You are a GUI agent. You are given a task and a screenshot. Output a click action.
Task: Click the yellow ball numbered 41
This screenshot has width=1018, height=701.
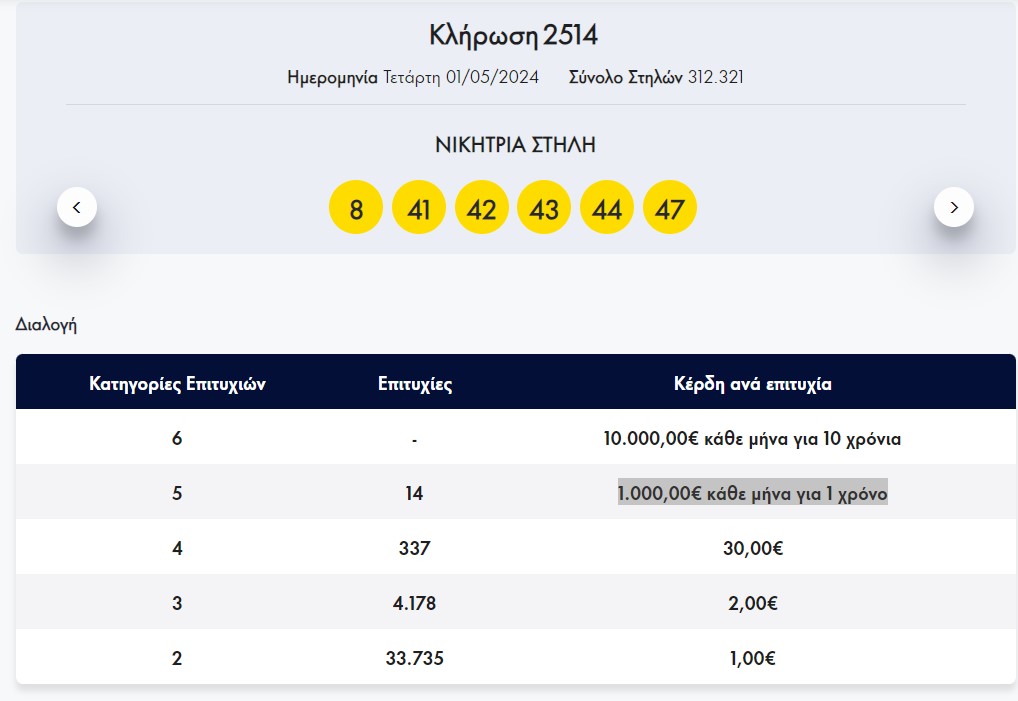pos(419,208)
